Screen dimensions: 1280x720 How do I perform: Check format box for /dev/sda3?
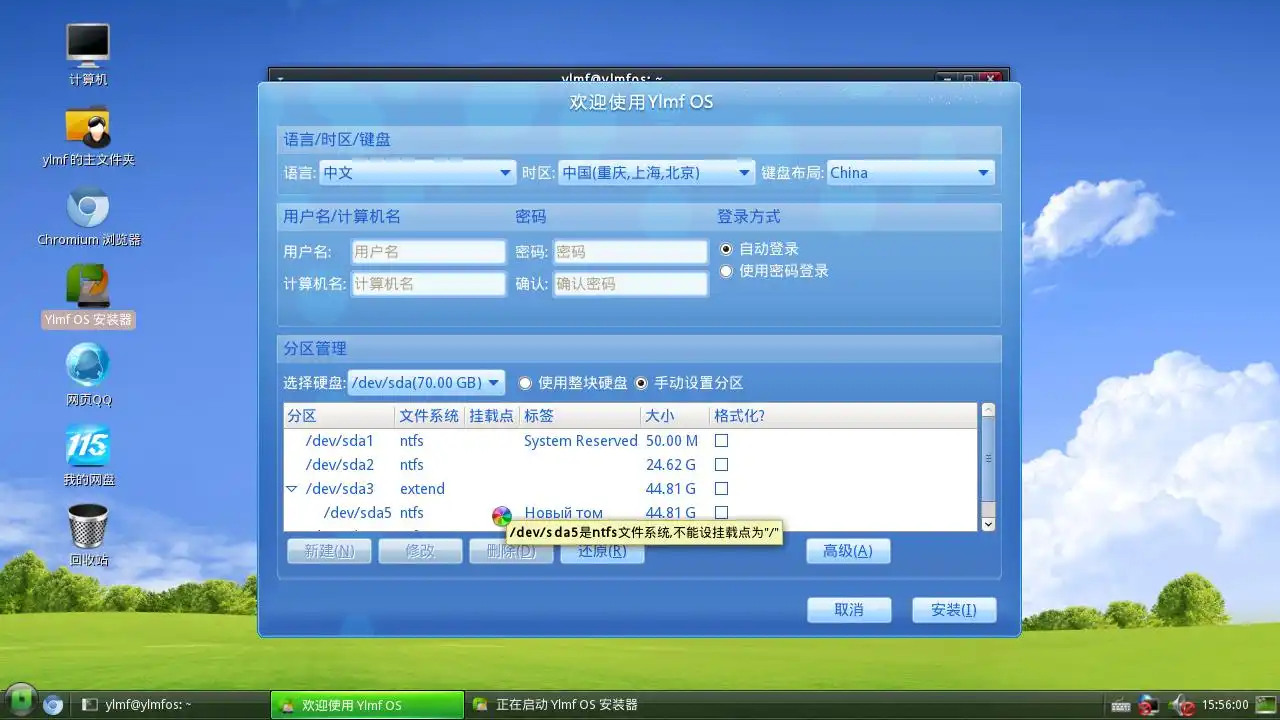pyautogui.click(x=721, y=489)
